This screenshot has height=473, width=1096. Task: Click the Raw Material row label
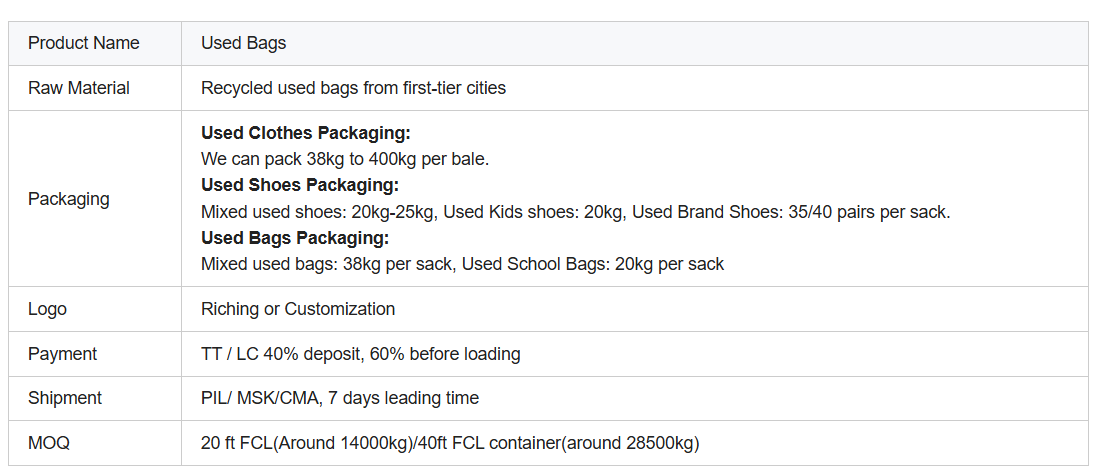[79, 88]
